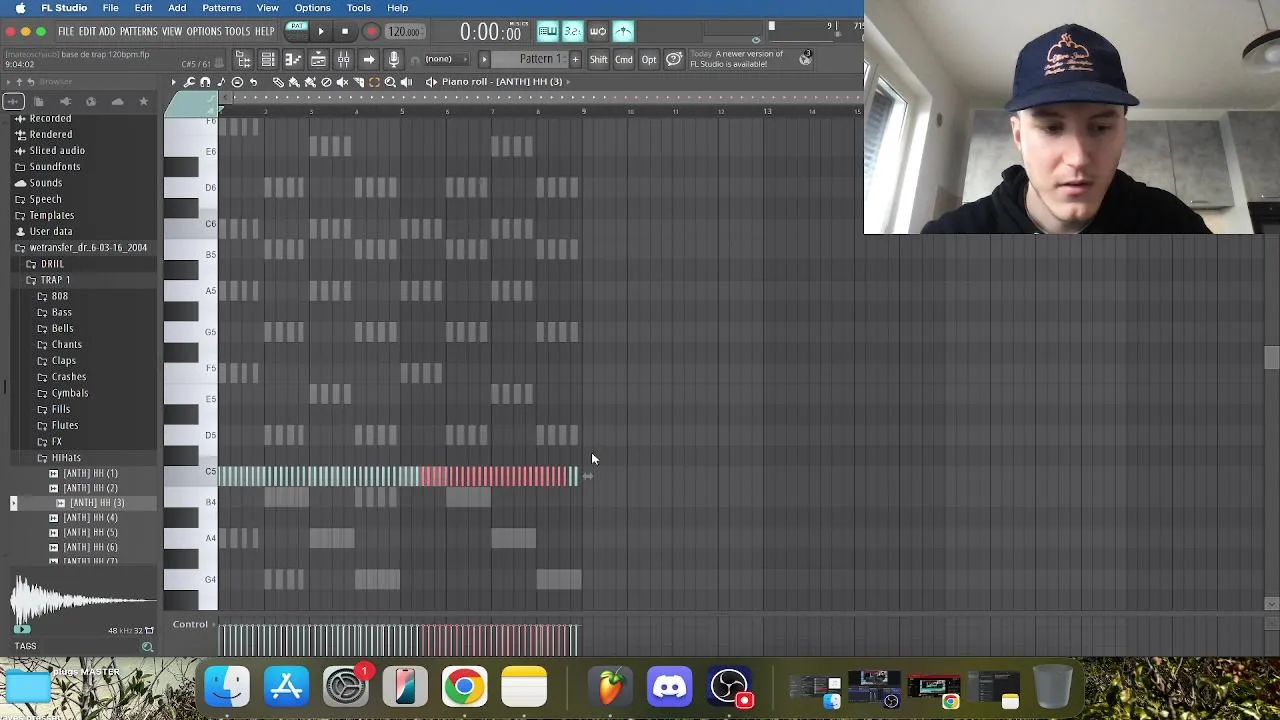Viewport: 1280px width, 720px height.
Task: Click the 120.000 tempo field
Action: [x=404, y=32]
